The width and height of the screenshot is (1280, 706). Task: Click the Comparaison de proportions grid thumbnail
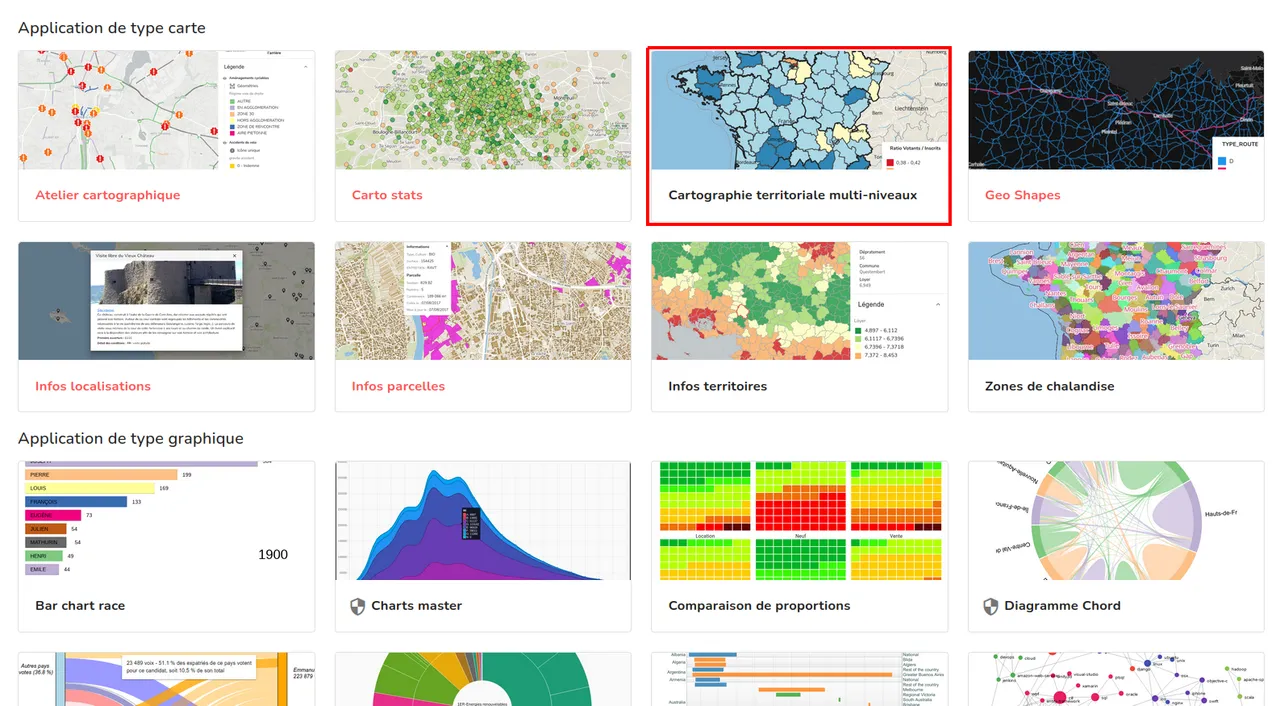pos(799,520)
